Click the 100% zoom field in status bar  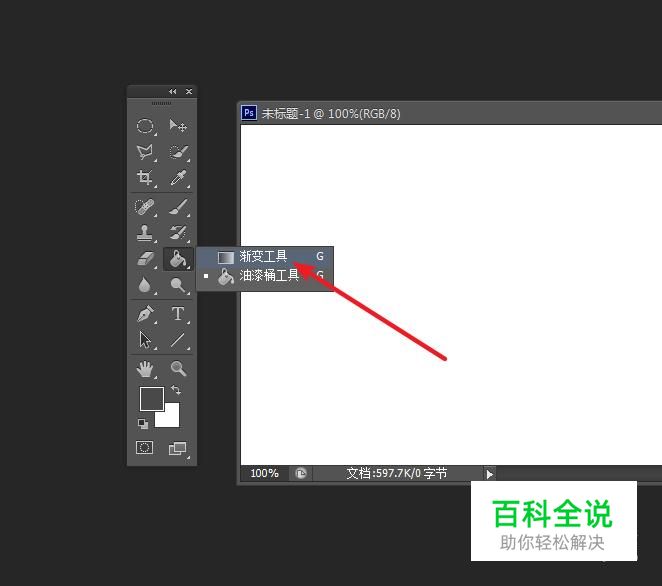tap(264, 474)
